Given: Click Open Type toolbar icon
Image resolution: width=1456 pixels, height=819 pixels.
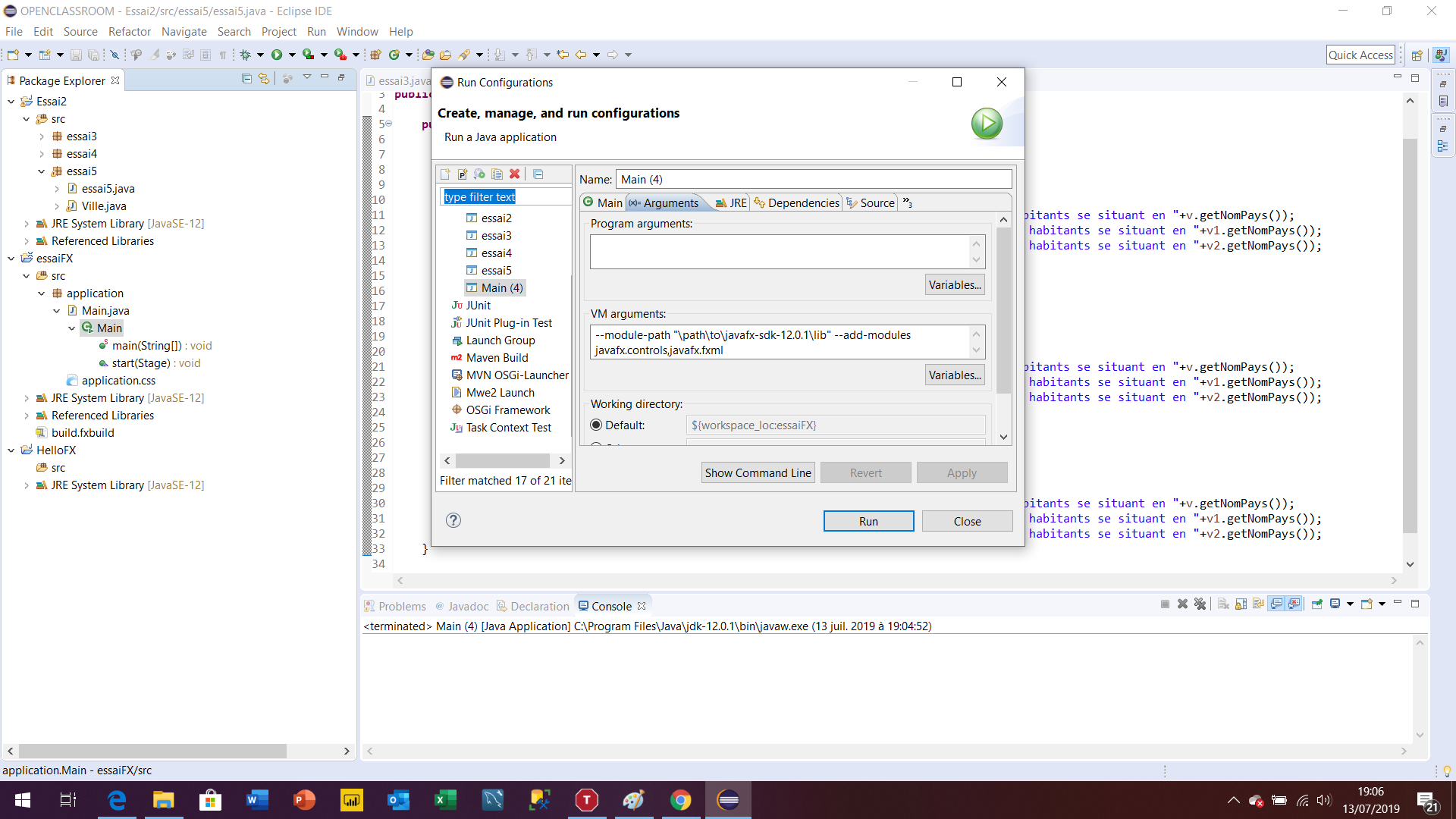Looking at the screenshot, I should coord(428,55).
